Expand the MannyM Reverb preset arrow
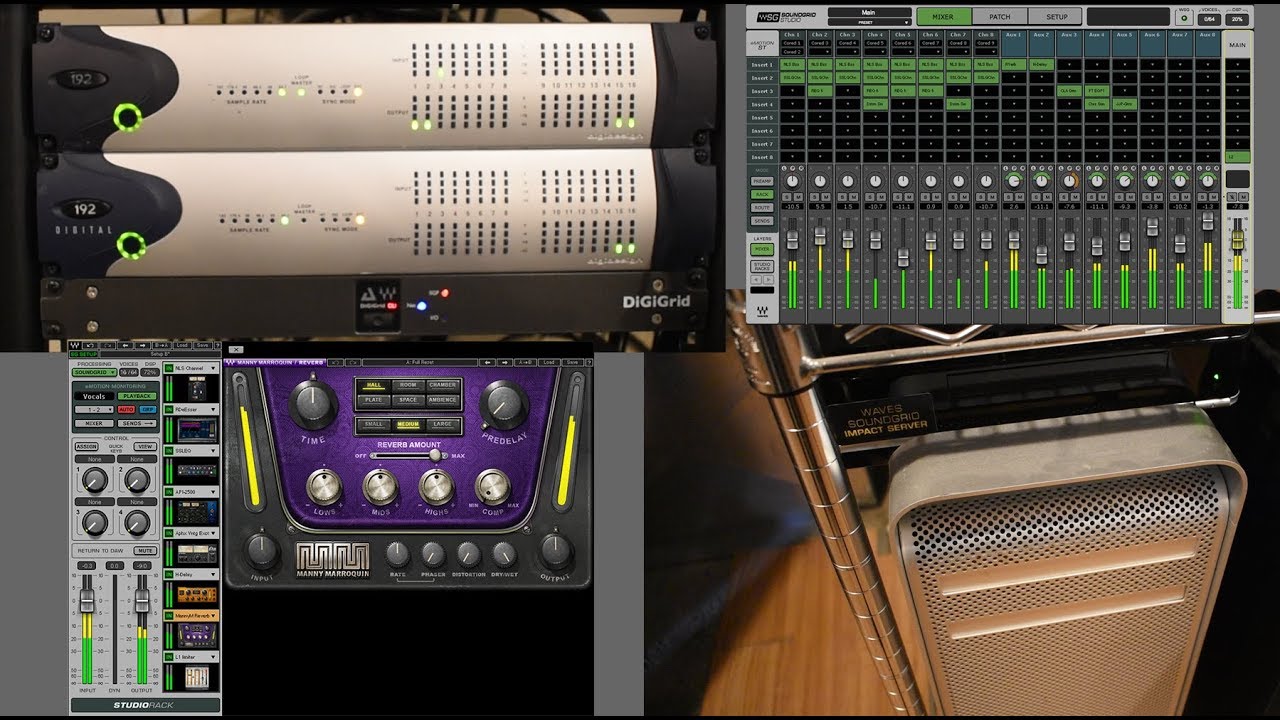The image size is (1280, 720). click(213, 615)
